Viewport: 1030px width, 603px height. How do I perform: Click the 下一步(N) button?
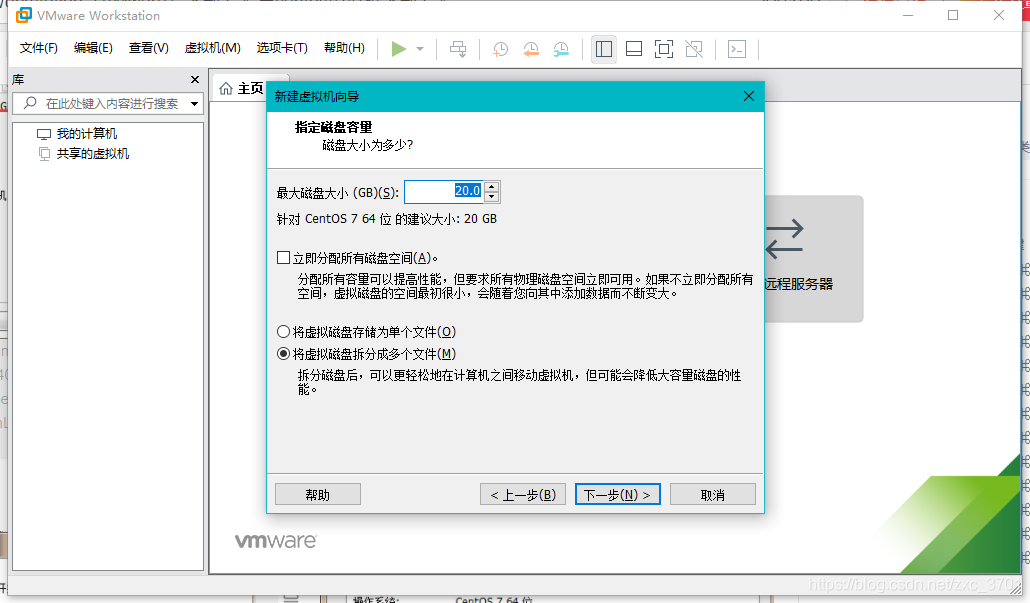point(617,493)
